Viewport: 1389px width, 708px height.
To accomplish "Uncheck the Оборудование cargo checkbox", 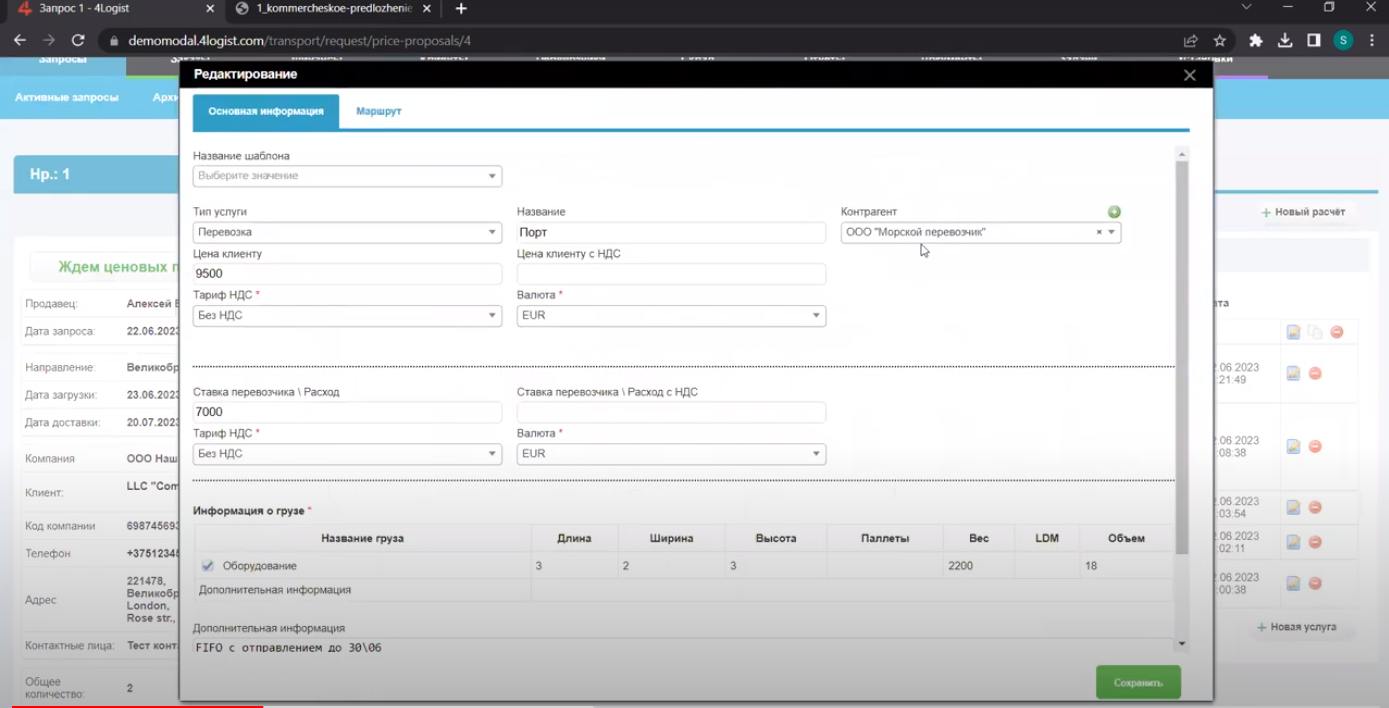I will pyautogui.click(x=207, y=566).
